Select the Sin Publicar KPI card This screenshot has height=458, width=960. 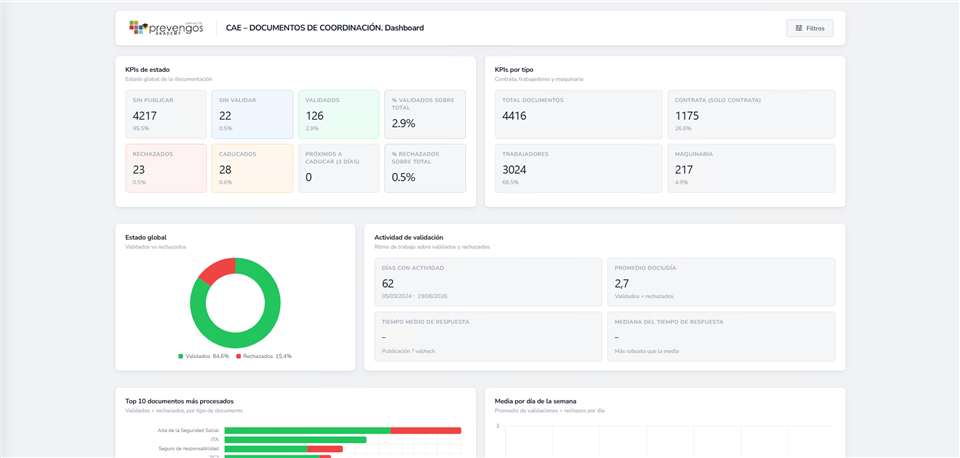(166, 114)
